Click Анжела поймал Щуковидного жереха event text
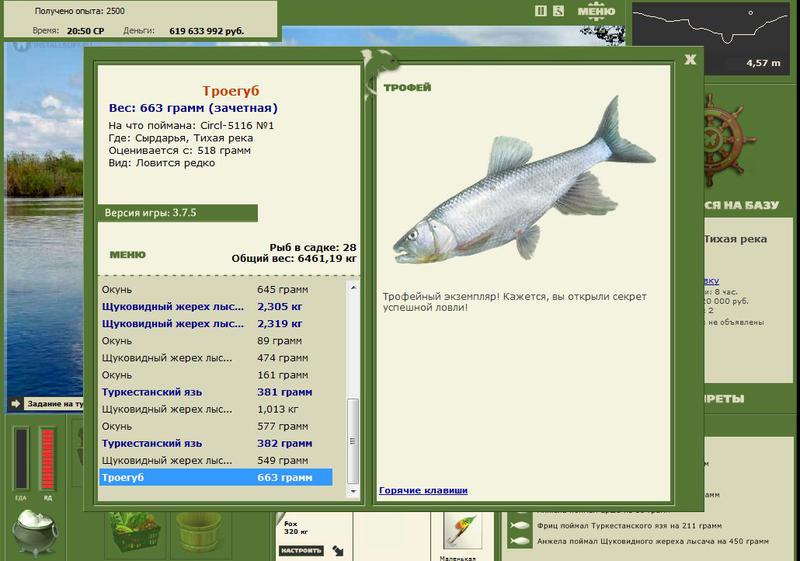The height and width of the screenshot is (561, 800). (x=653, y=541)
